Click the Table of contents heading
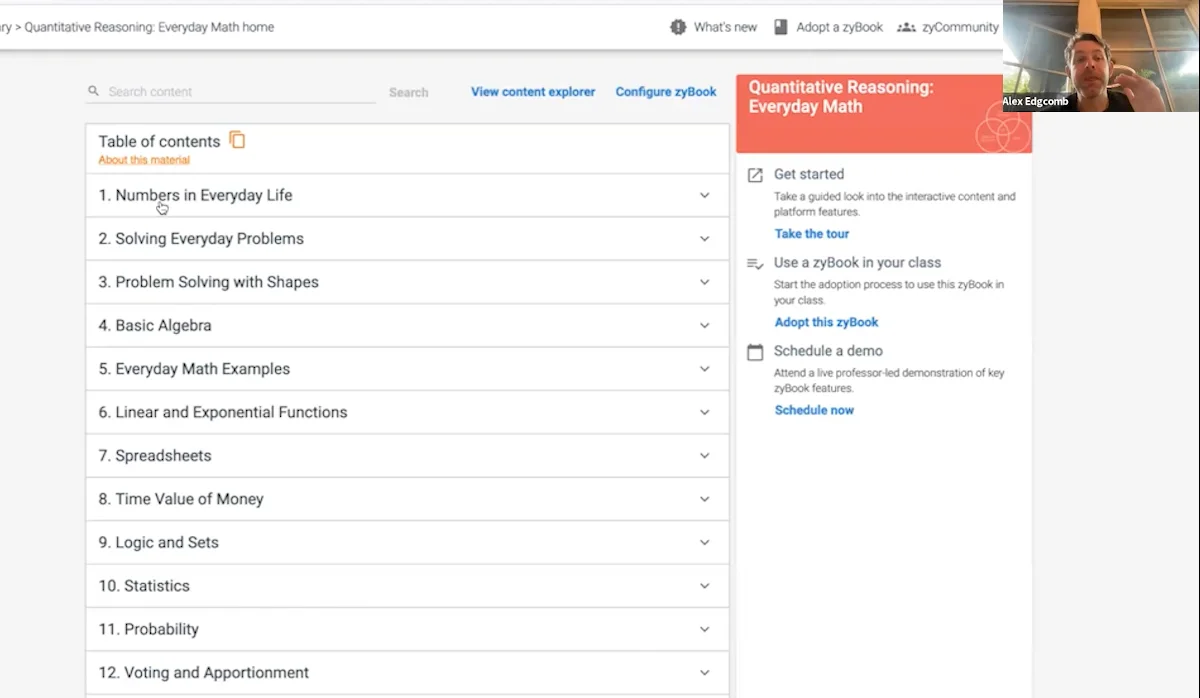Viewport: 1200px width, 698px height. [x=159, y=141]
